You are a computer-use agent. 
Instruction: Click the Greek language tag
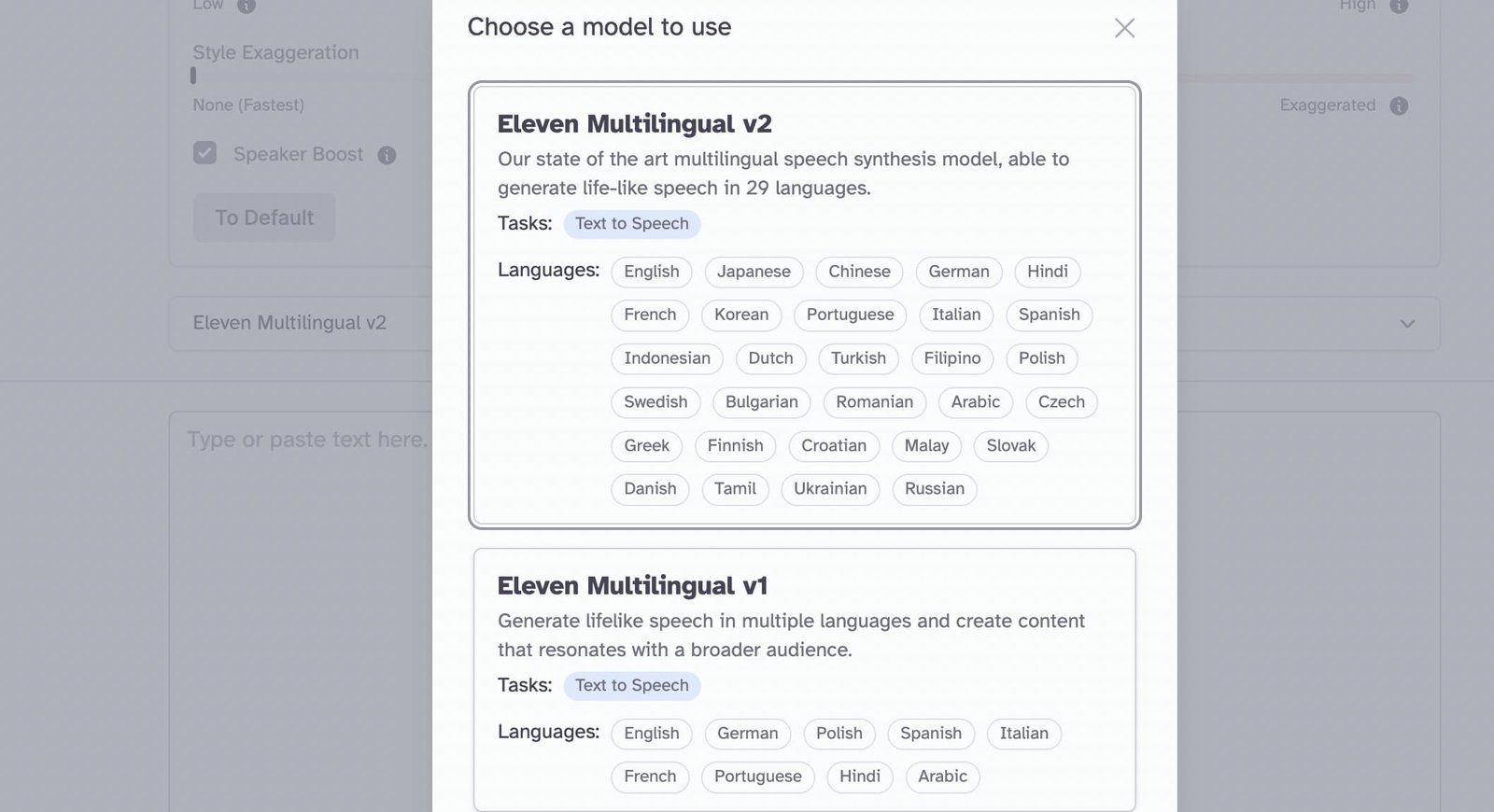646,446
